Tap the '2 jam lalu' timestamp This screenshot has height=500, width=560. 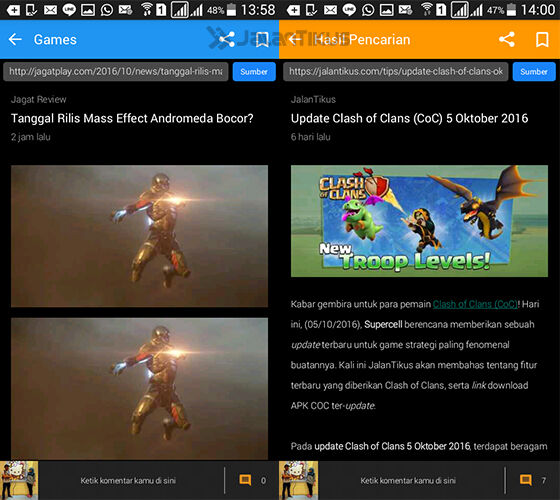tap(31, 137)
